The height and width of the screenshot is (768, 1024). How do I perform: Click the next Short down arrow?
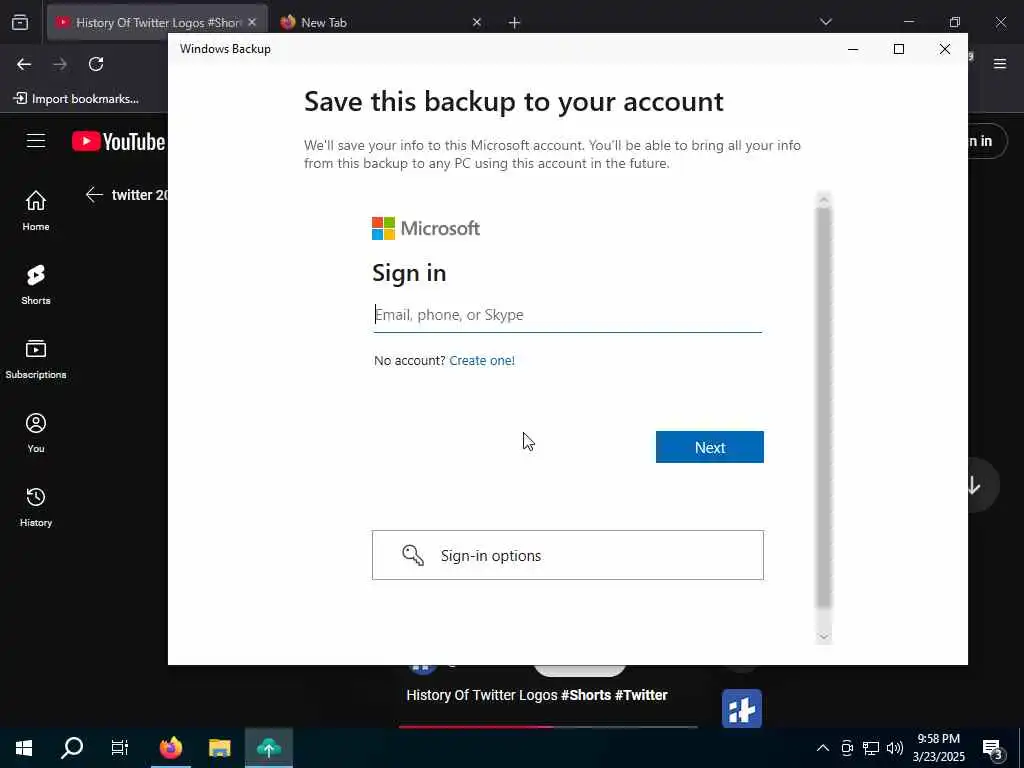coord(973,485)
